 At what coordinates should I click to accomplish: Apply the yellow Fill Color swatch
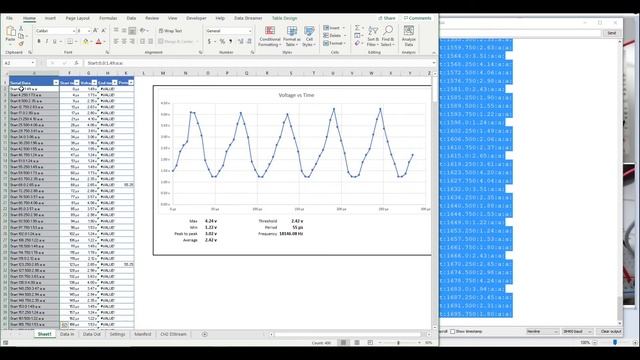86,42
